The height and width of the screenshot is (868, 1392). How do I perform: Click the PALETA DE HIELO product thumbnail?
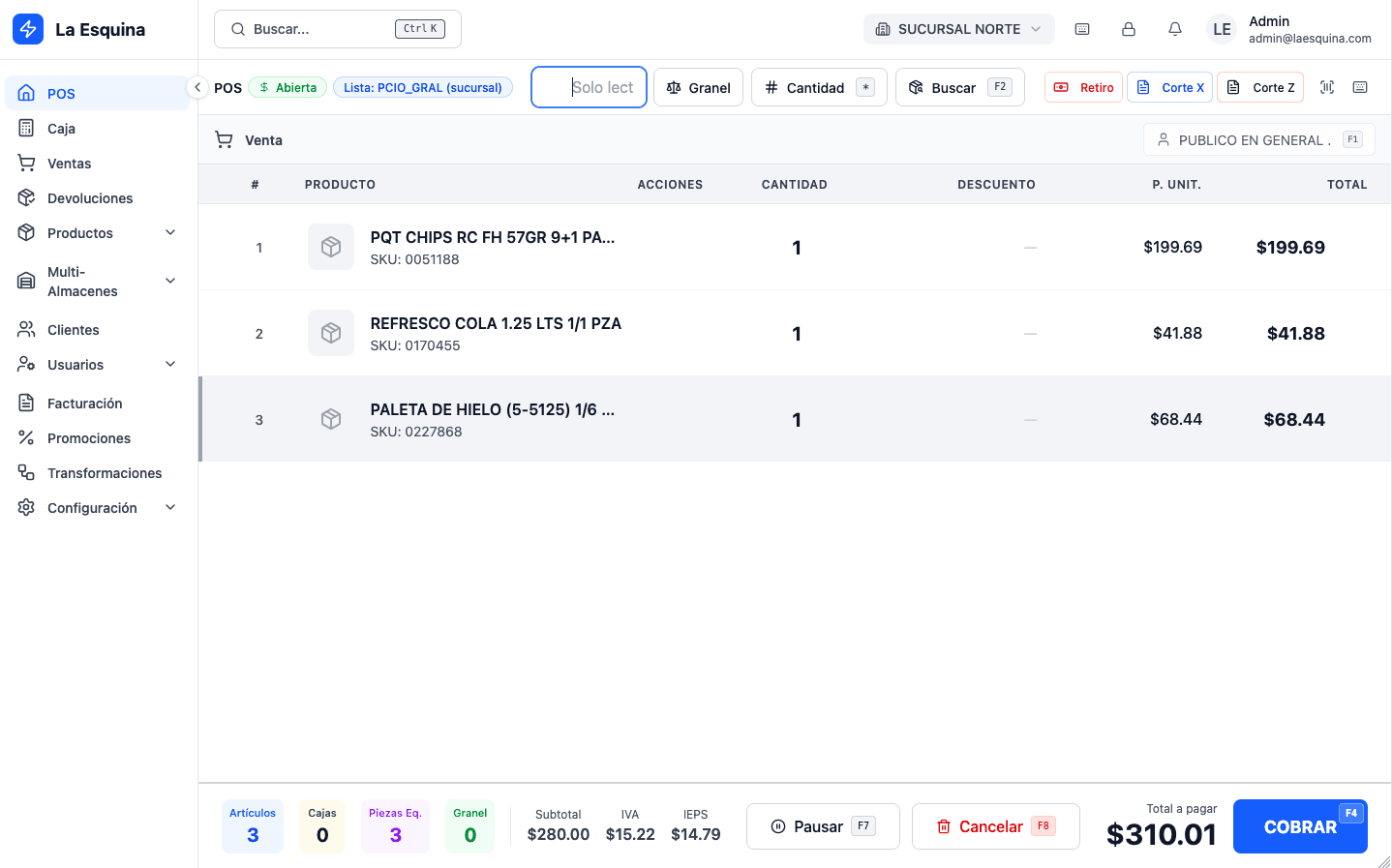tap(331, 419)
